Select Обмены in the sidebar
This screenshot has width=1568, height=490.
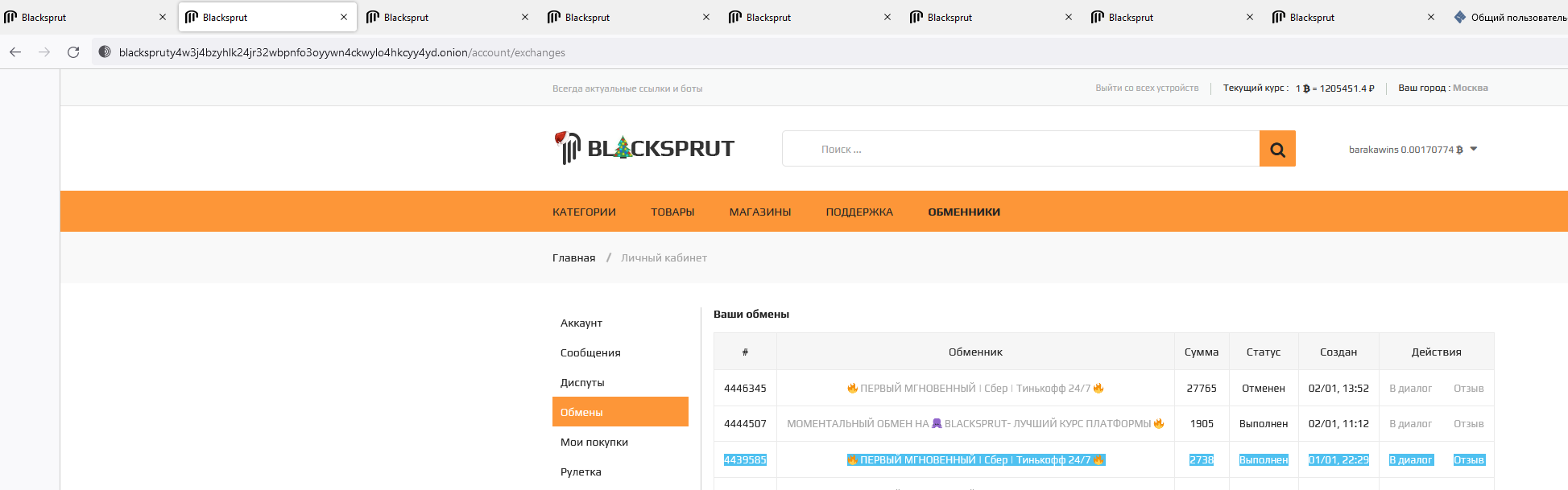[x=620, y=412]
